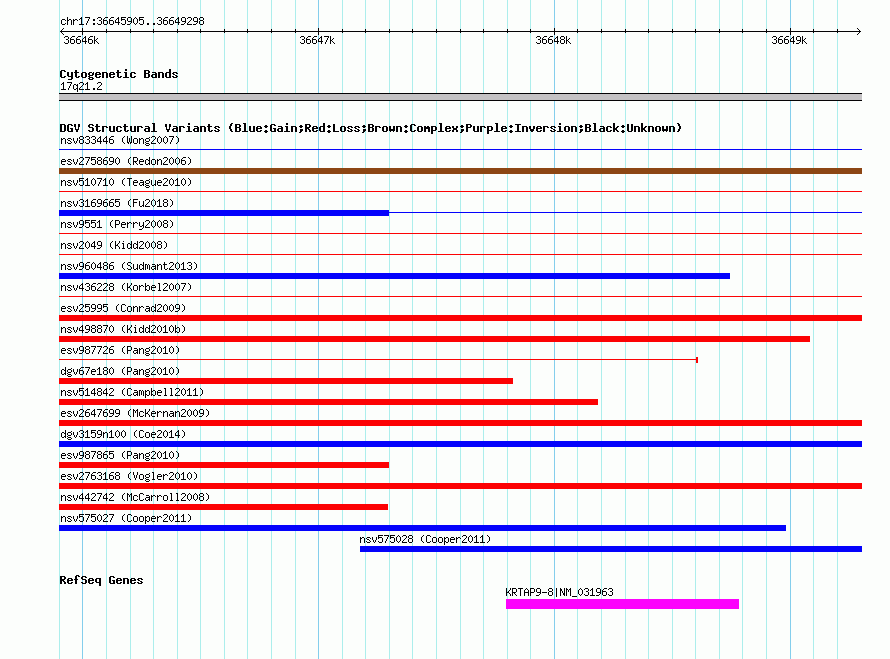Click the DGV Structural Variants track title

pos(371,128)
